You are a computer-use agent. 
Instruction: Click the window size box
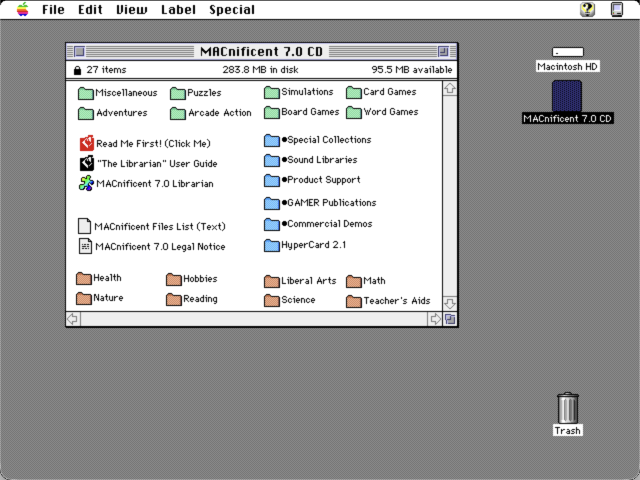coord(450,319)
